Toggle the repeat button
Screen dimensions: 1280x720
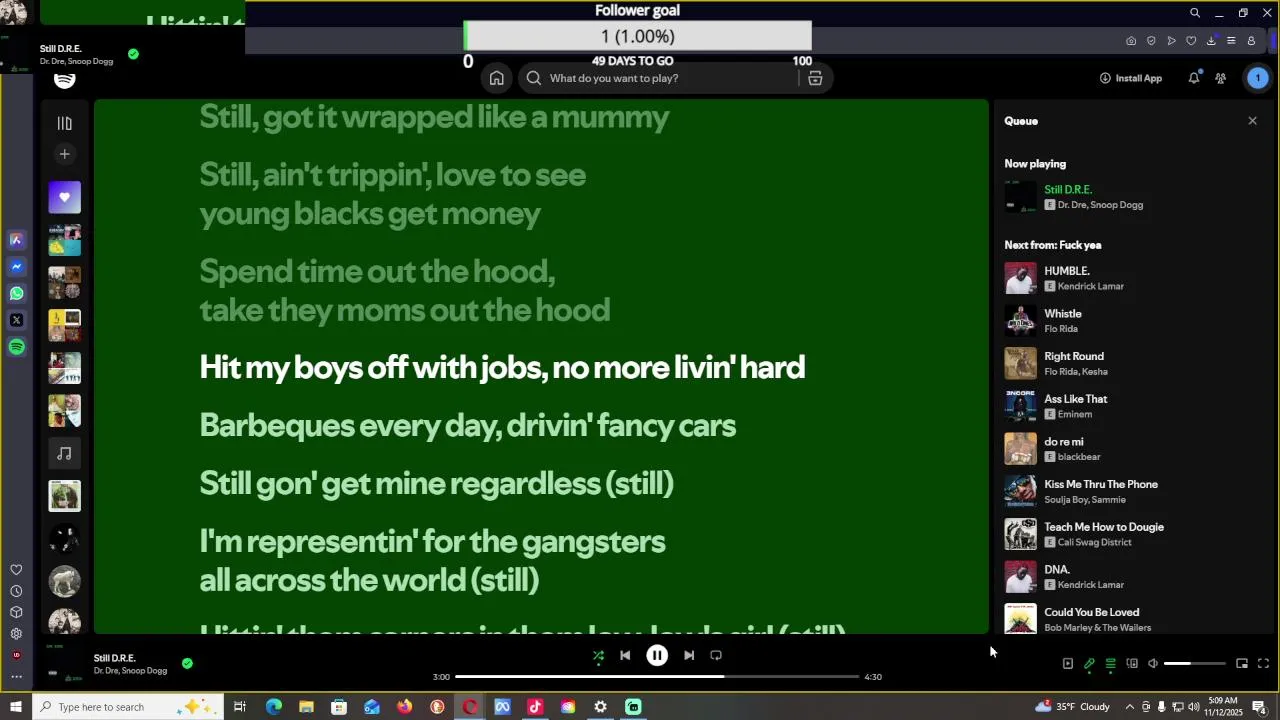(716, 656)
